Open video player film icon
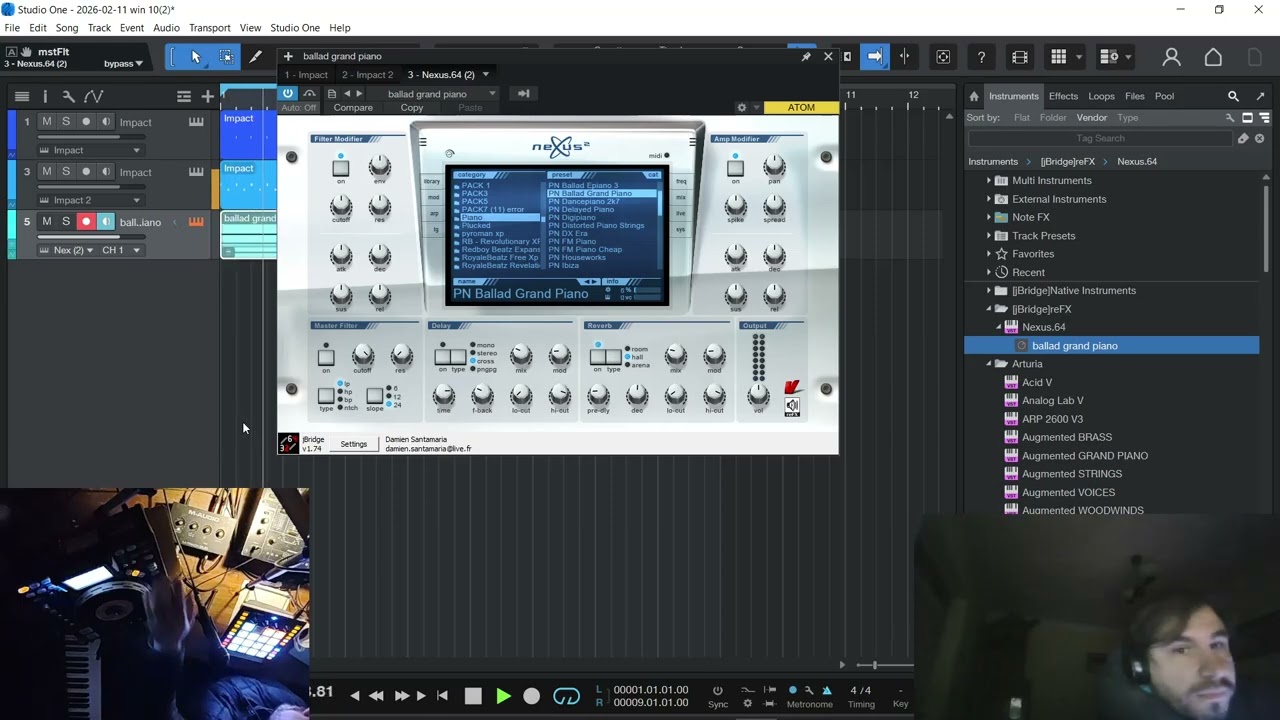The height and width of the screenshot is (720, 1280). click(1019, 57)
